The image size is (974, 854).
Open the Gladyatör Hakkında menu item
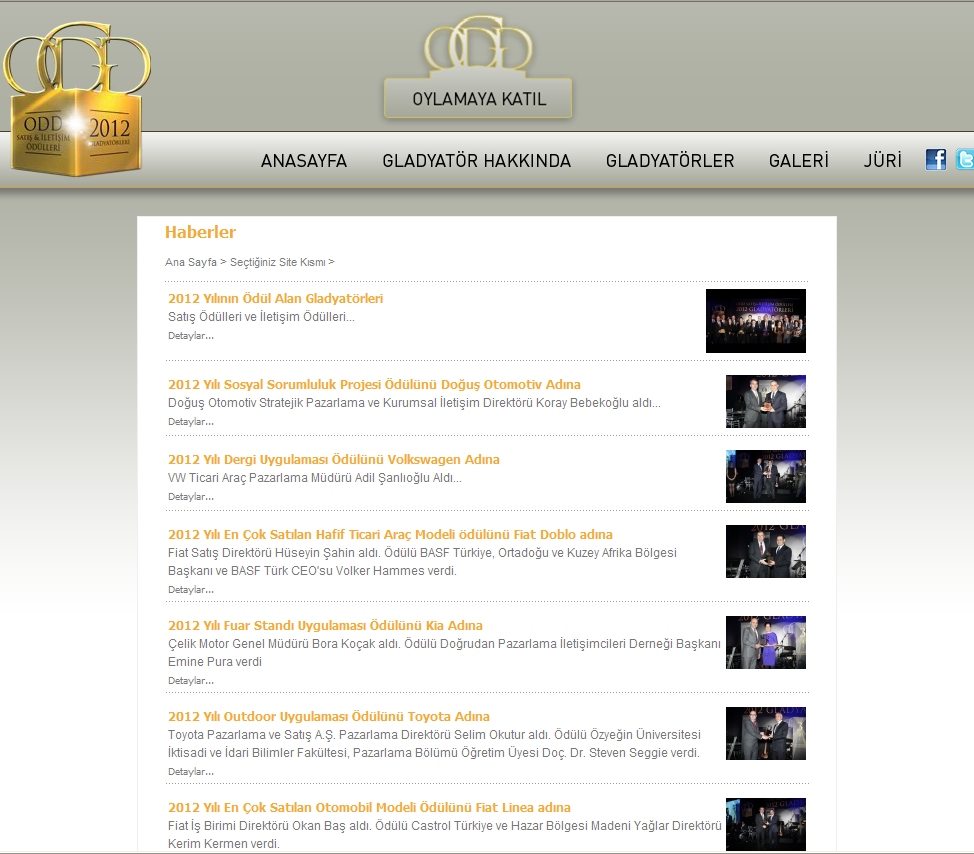476,161
